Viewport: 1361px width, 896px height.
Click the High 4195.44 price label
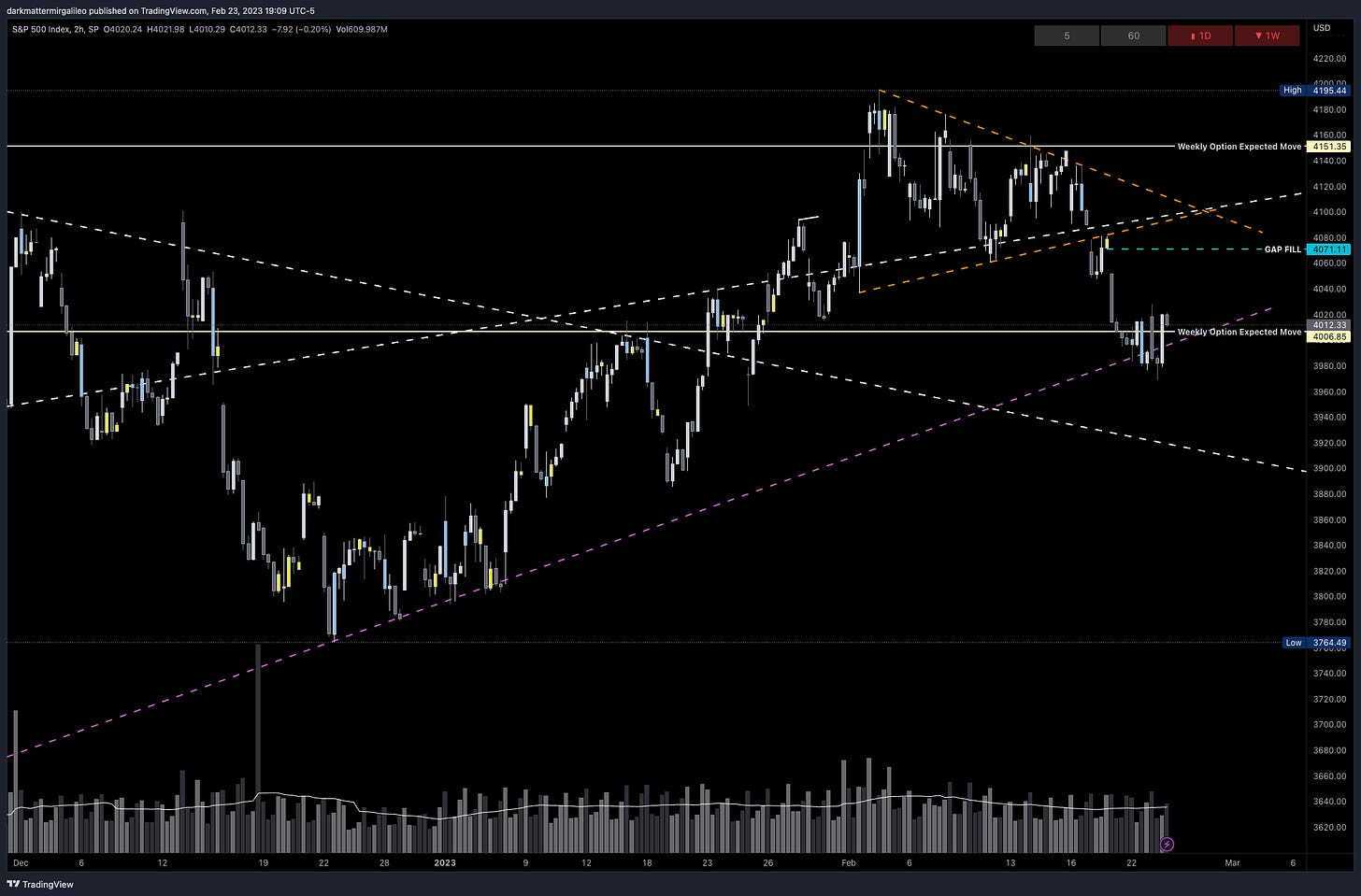[x=1314, y=91]
